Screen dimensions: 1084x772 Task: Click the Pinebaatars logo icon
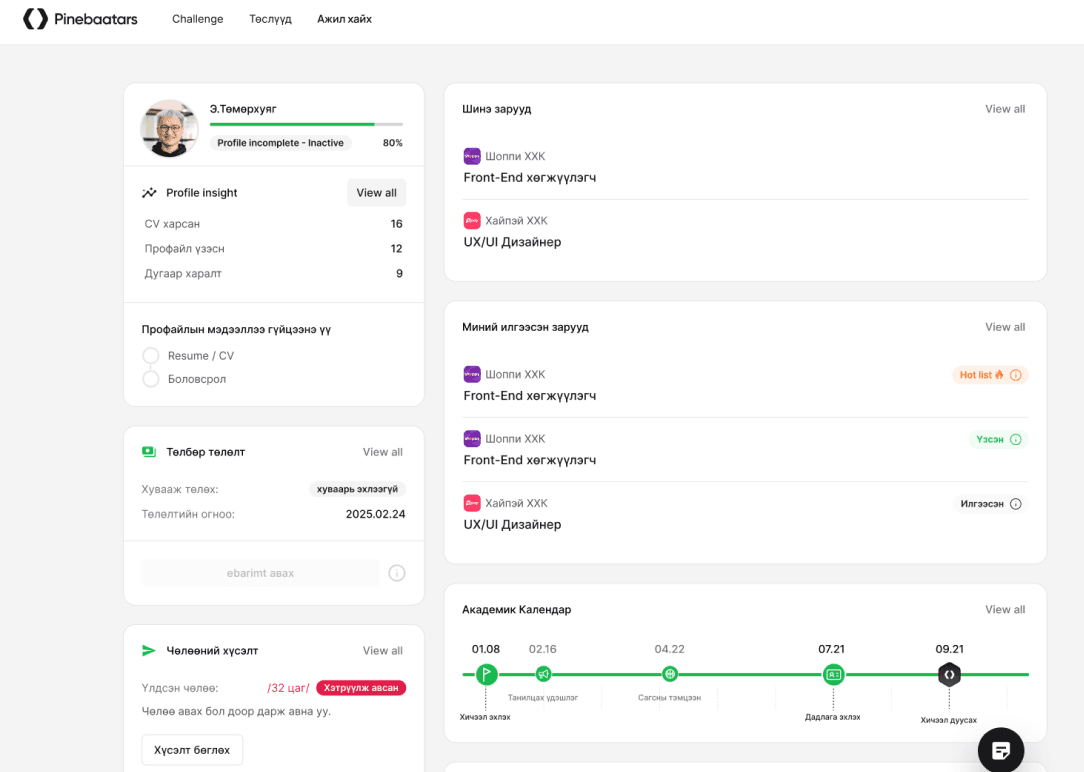(x=36, y=19)
